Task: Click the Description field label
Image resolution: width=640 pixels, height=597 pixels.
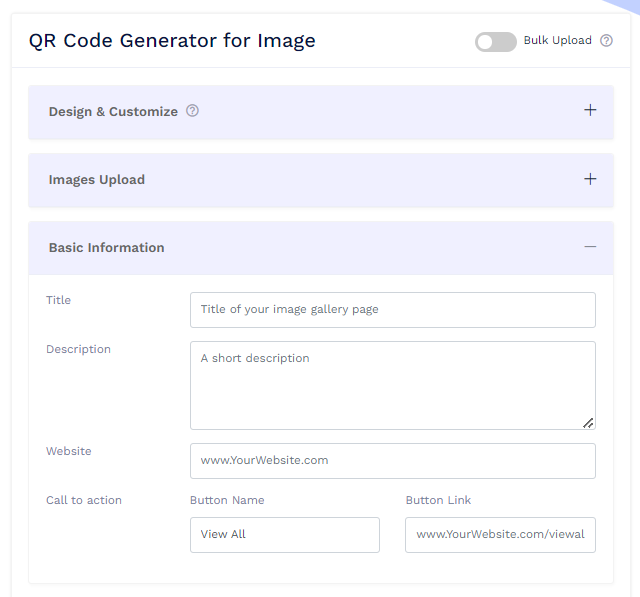Action: click(78, 349)
